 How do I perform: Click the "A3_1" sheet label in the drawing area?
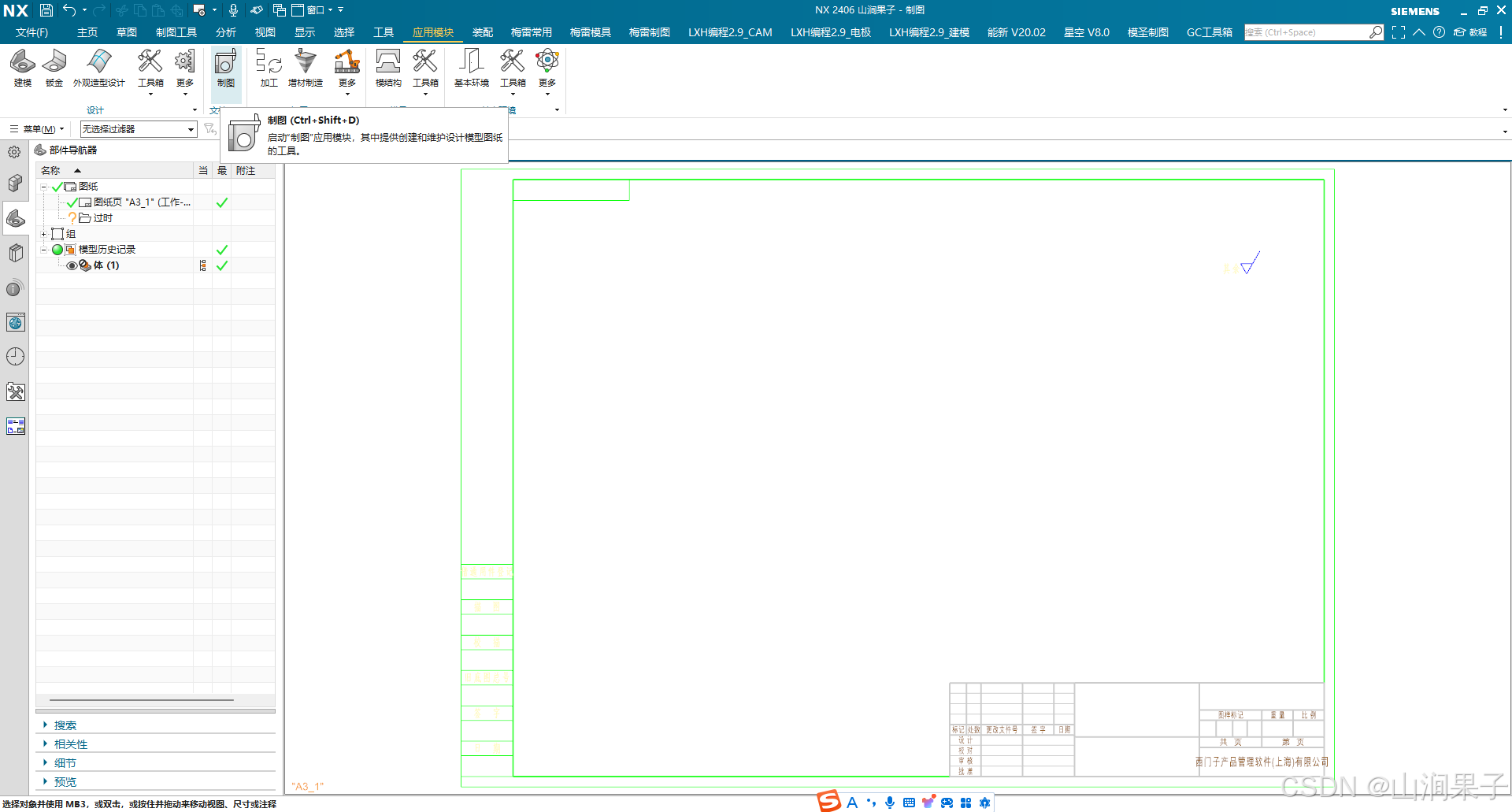coord(308,786)
